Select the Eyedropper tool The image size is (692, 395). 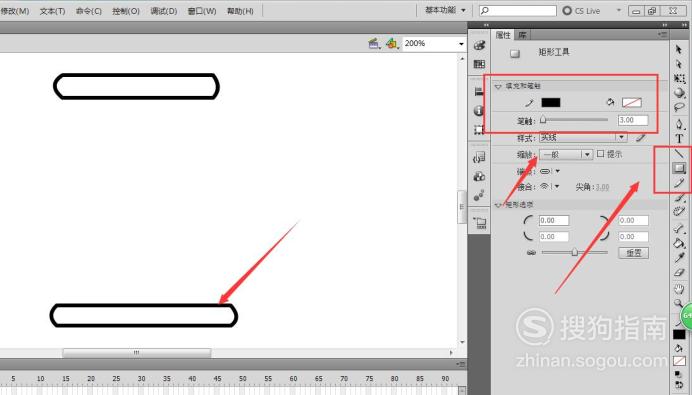(x=679, y=258)
